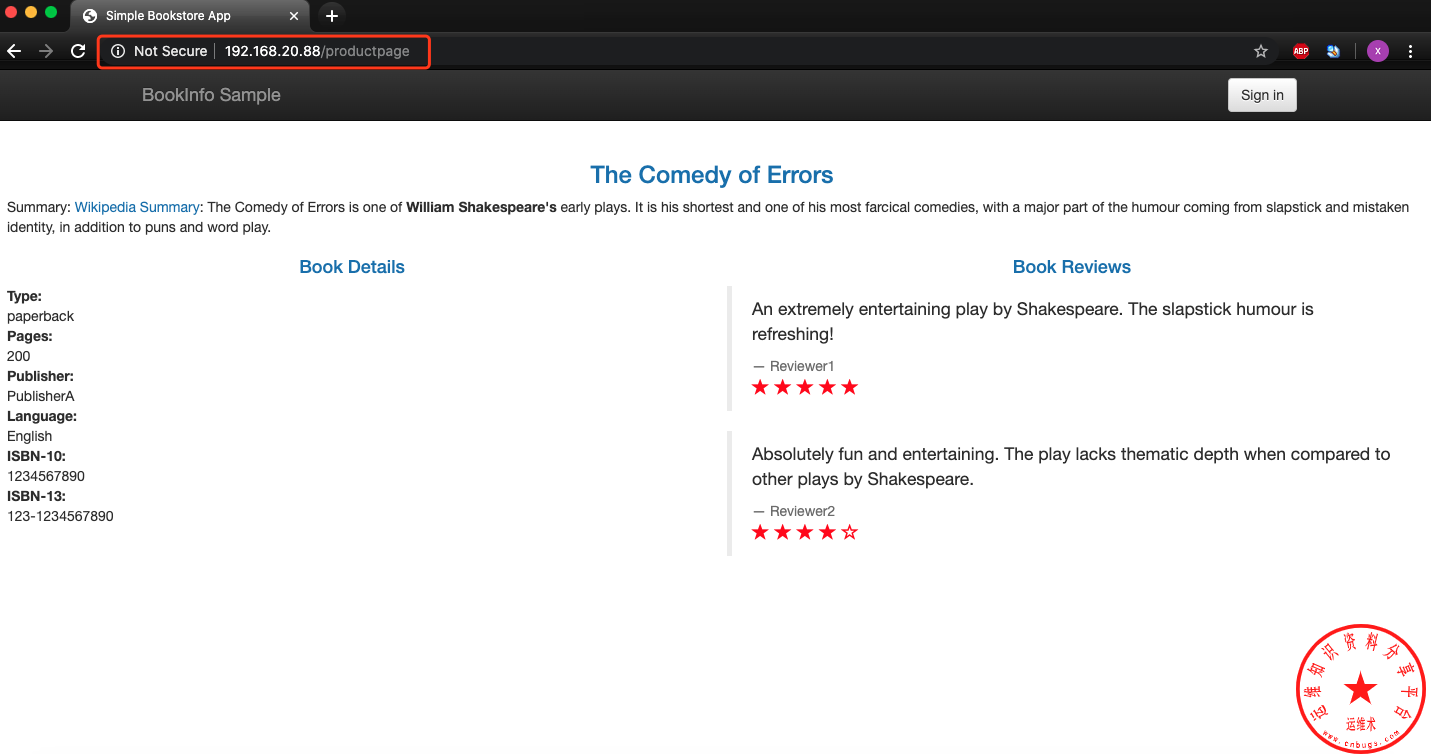1431x754 pixels.
Task: Focus the address bar URL 192.168.20.88/productpage
Action: point(317,51)
